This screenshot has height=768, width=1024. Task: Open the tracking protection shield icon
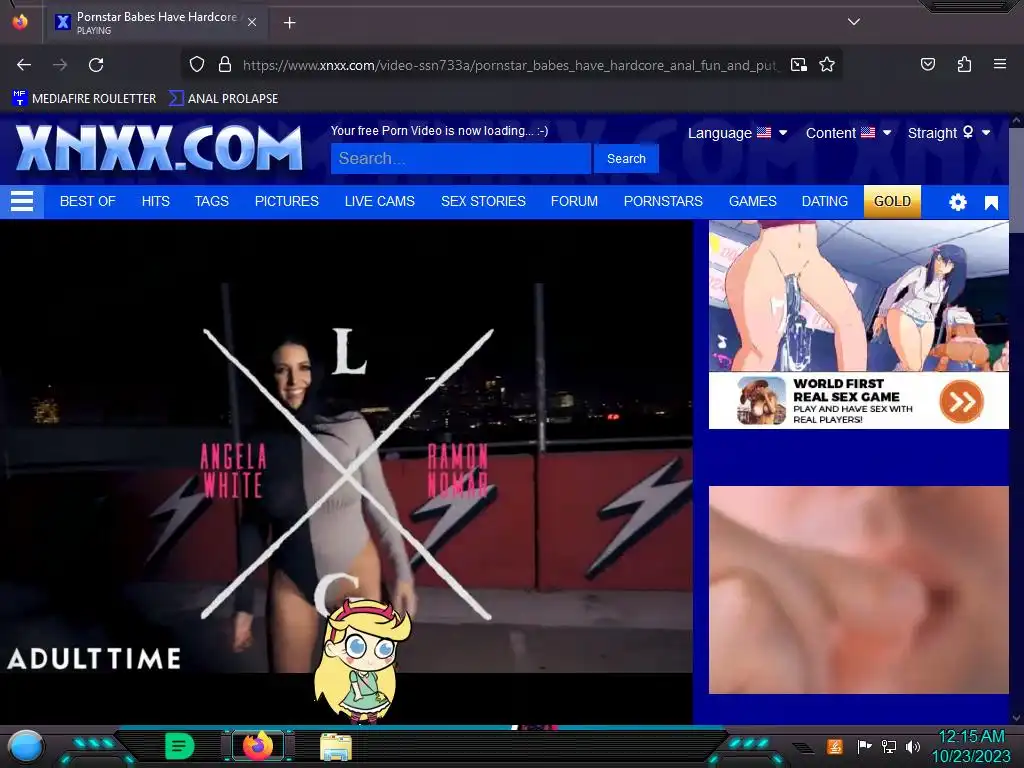point(197,64)
